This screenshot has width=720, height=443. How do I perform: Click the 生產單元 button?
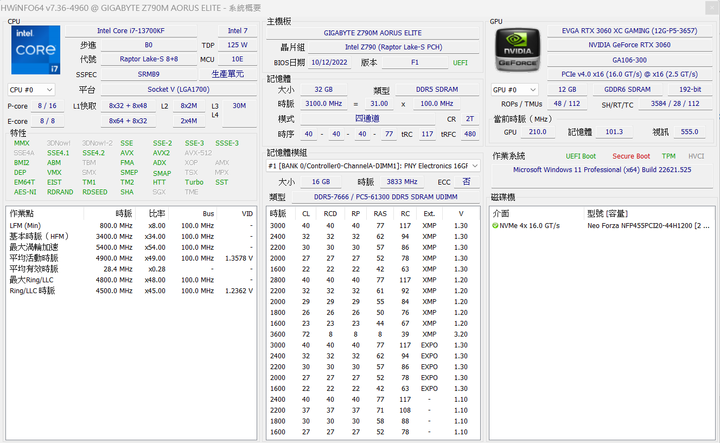click(228, 74)
